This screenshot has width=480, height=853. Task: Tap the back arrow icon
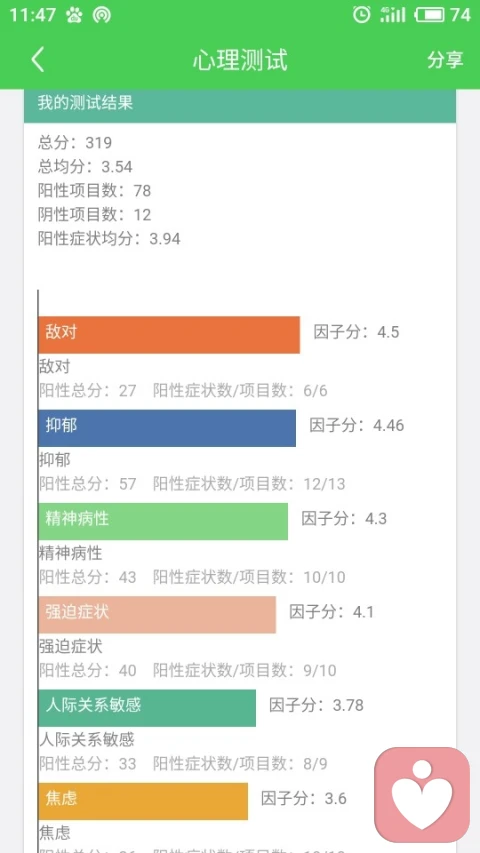(38, 59)
